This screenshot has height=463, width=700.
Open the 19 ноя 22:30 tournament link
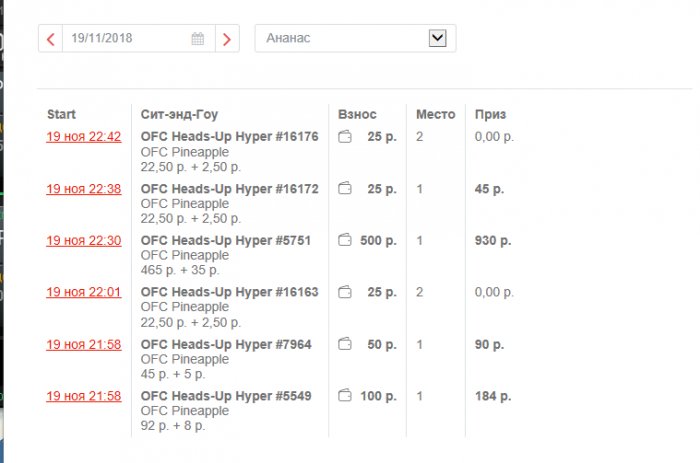[x=84, y=240]
